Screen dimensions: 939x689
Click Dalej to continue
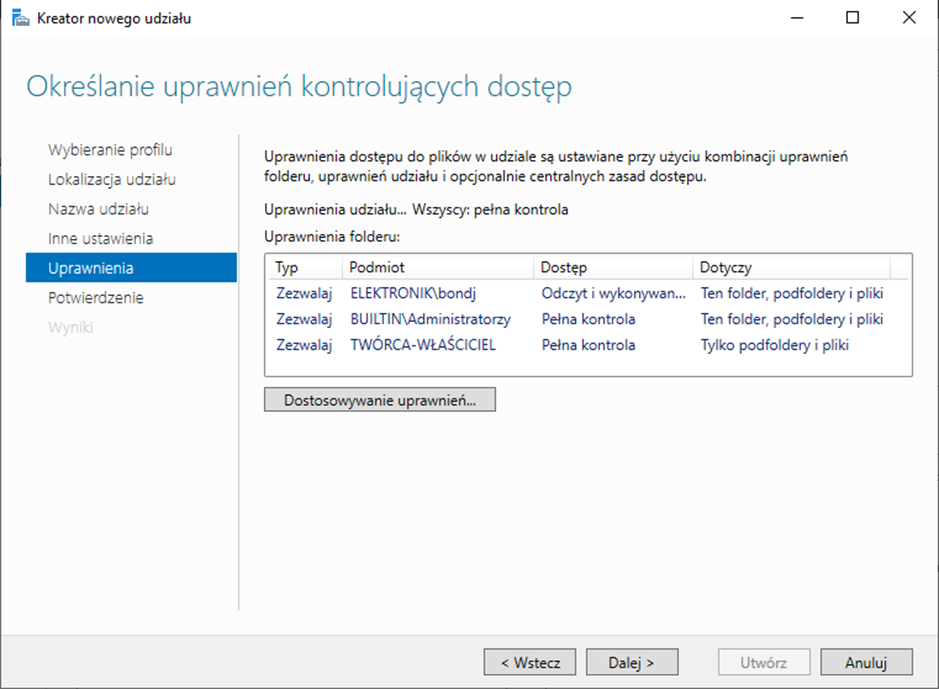[632, 662]
